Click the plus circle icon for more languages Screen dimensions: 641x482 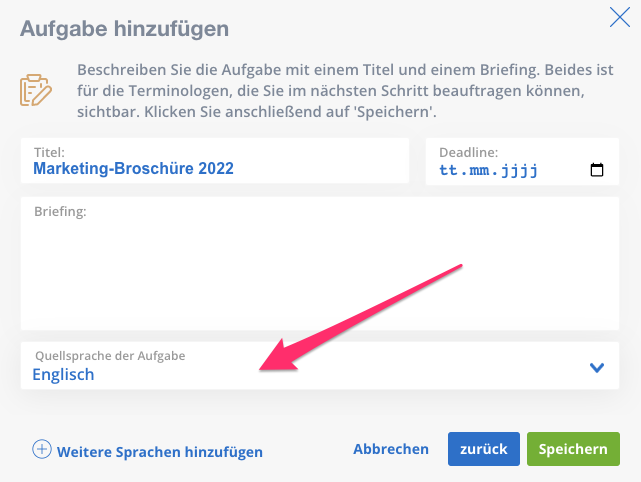[x=42, y=449]
